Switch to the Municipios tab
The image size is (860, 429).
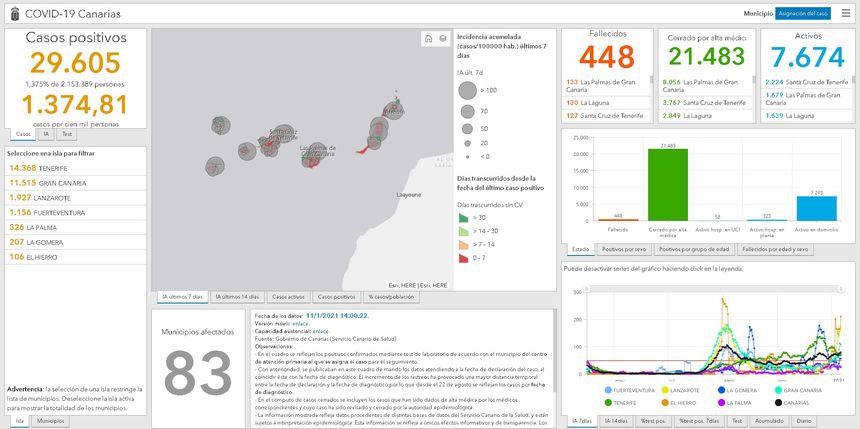click(50, 422)
